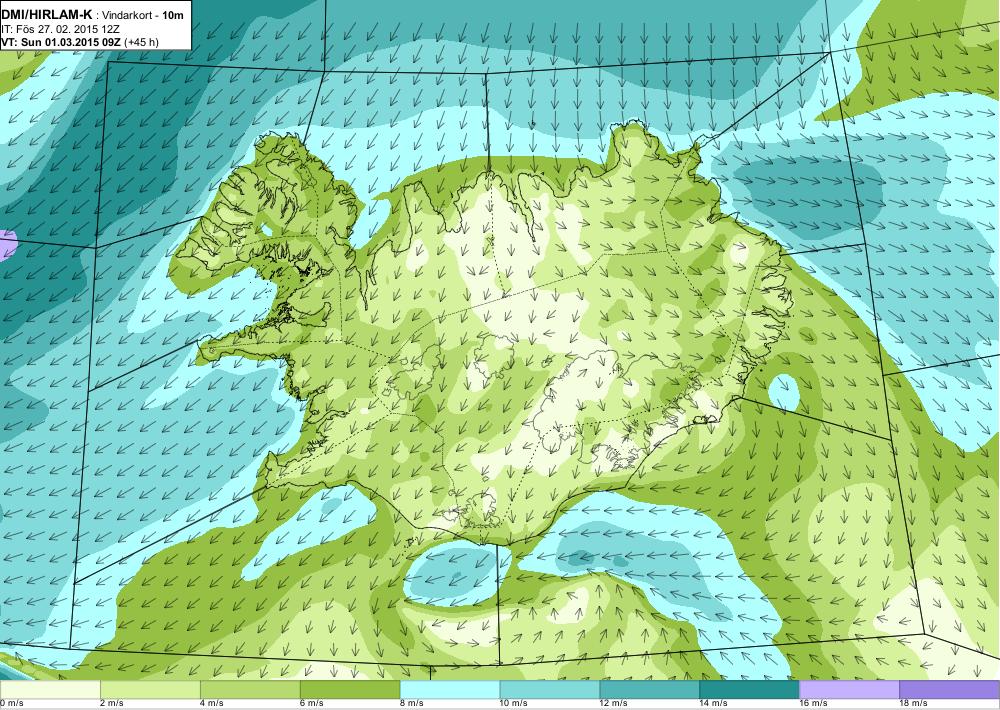The width and height of the screenshot is (1000, 710).
Task: Click the "2 m/s" legend label
Action: 112,703
